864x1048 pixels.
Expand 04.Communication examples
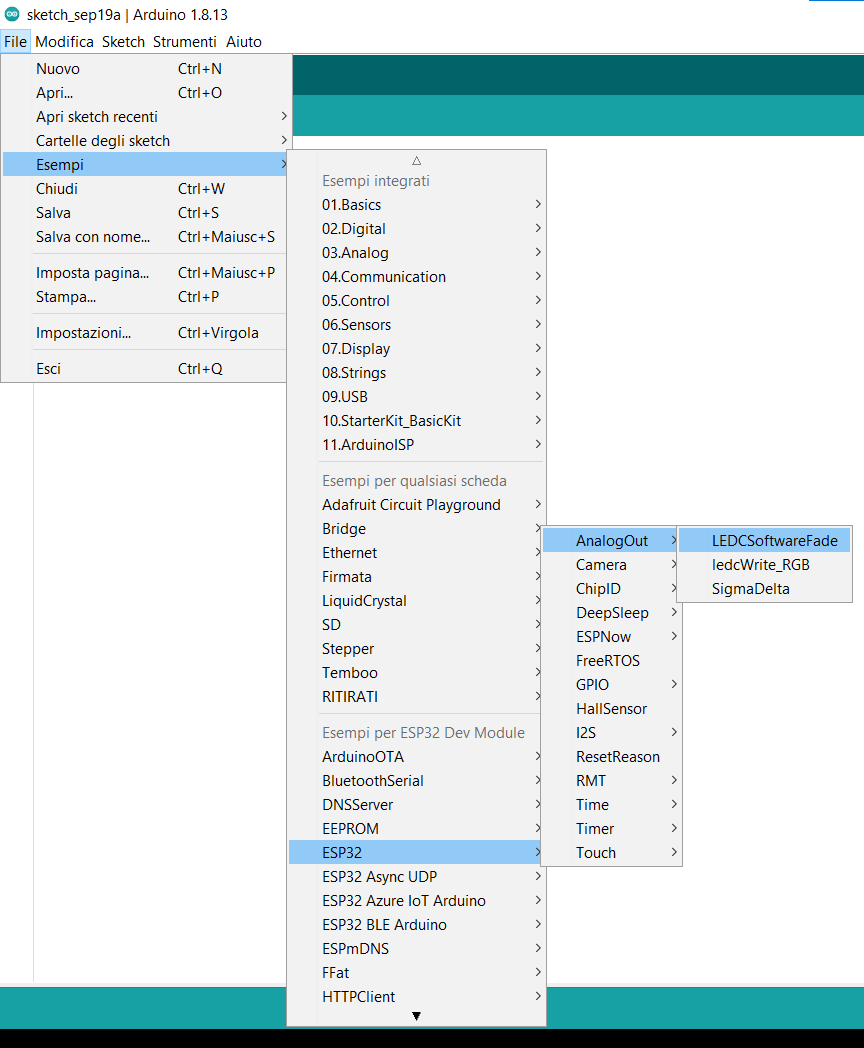416,277
